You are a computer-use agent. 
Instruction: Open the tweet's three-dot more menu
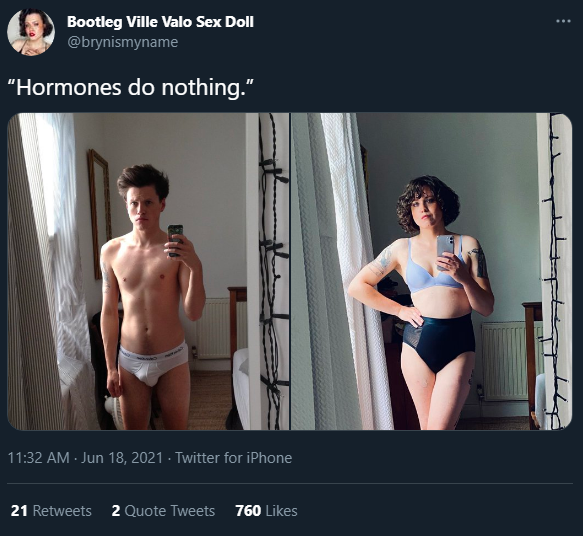pyautogui.click(x=563, y=21)
